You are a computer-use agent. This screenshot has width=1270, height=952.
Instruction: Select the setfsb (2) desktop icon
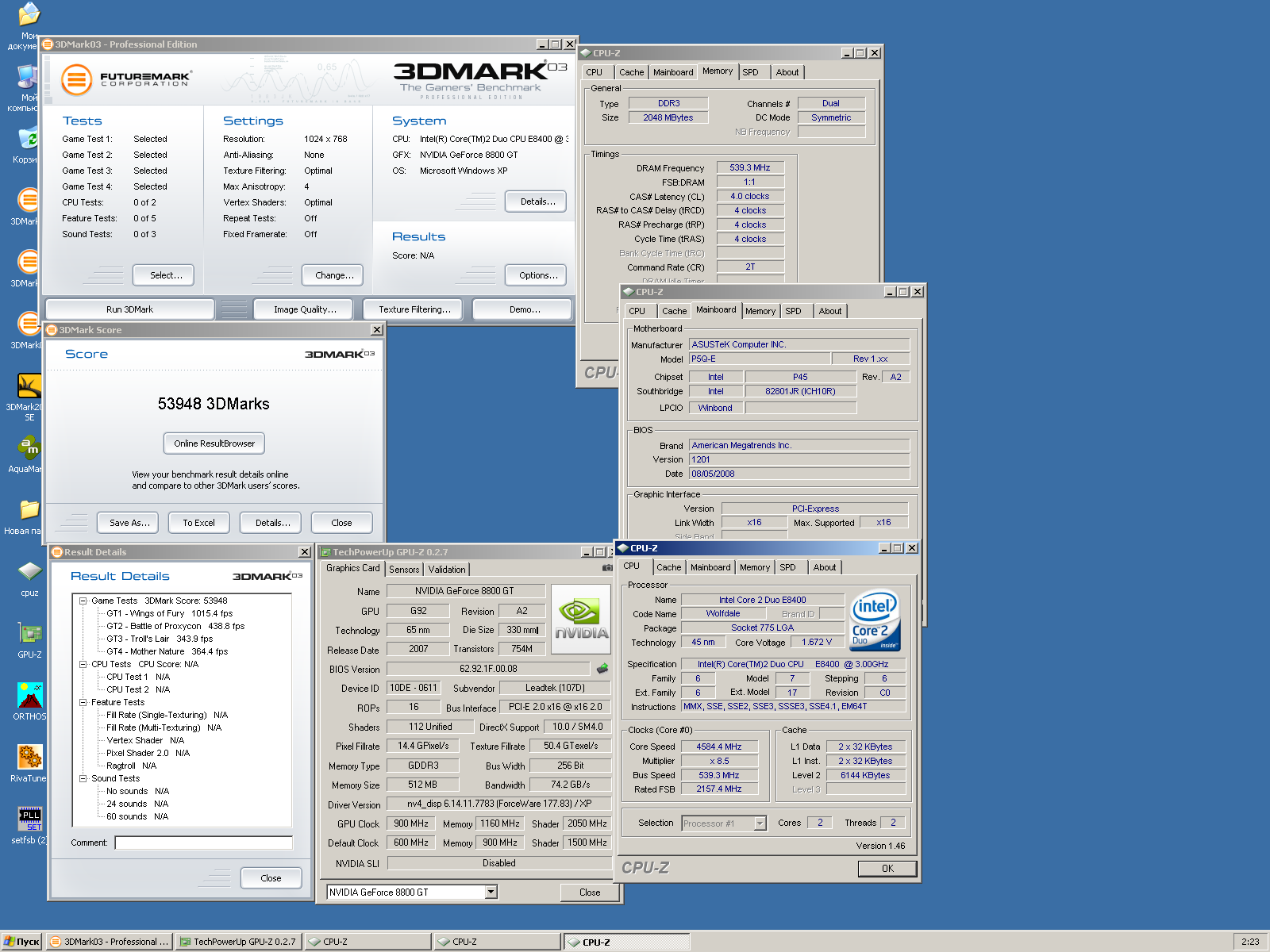[29, 826]
